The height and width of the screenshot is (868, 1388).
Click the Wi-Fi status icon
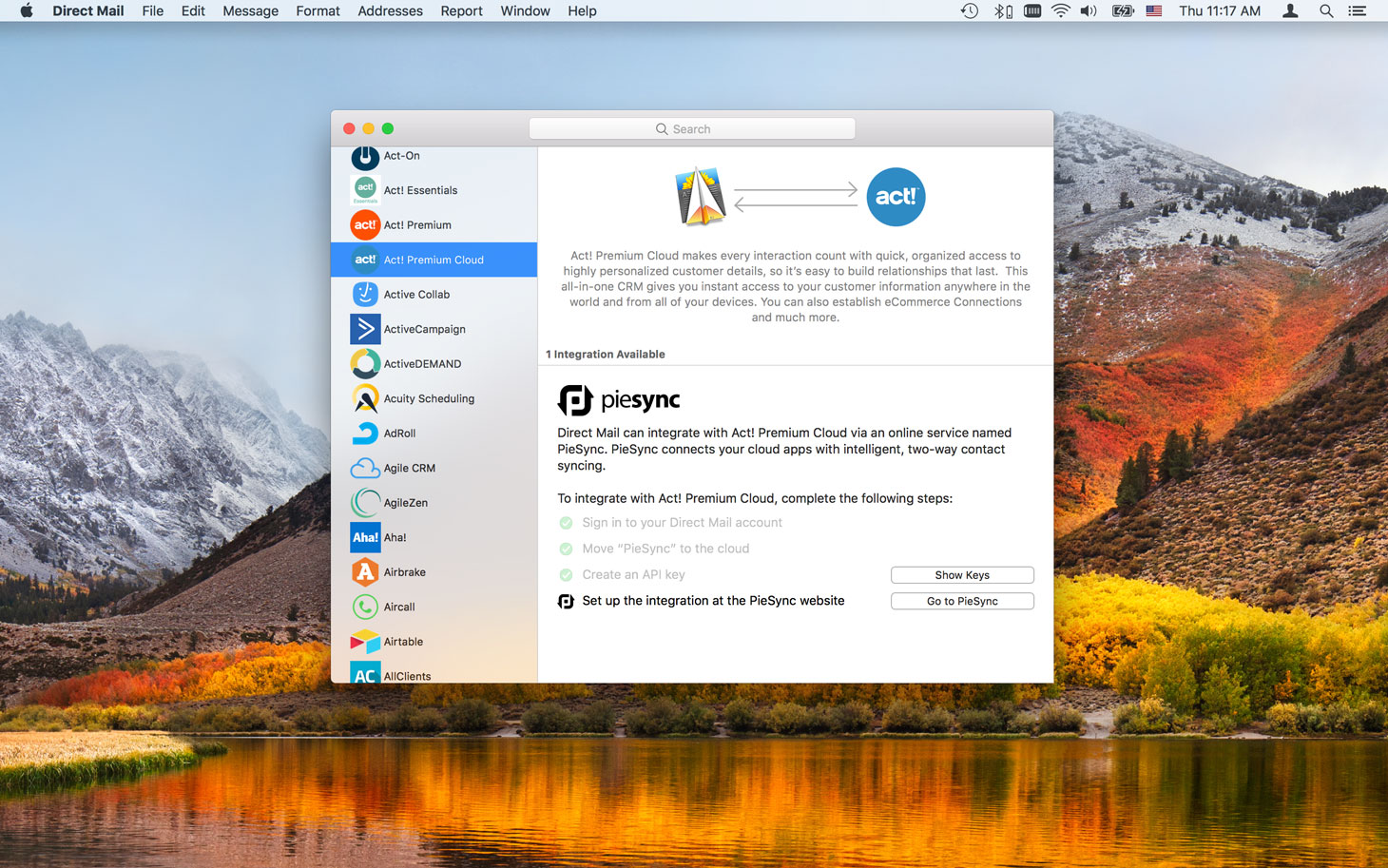1061,11
